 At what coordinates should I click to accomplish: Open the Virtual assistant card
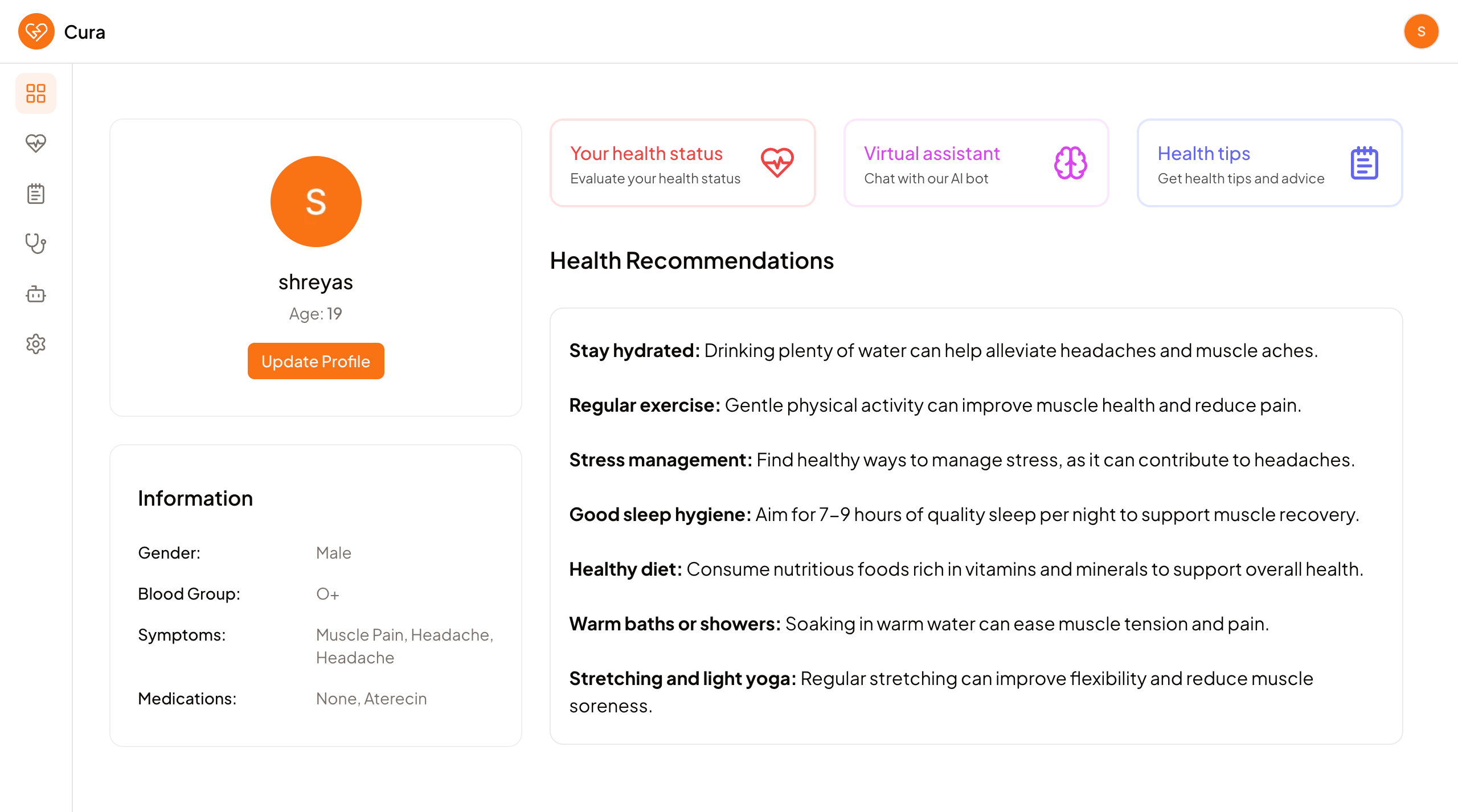click(x=976, y=163)
